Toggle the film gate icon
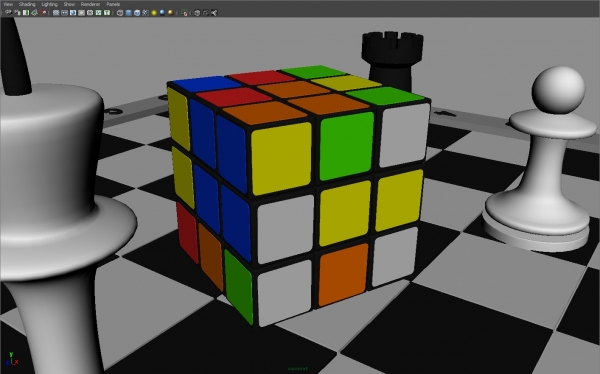Screen dimensions: 600x374 pyautogui.click(x=64, y=13)
